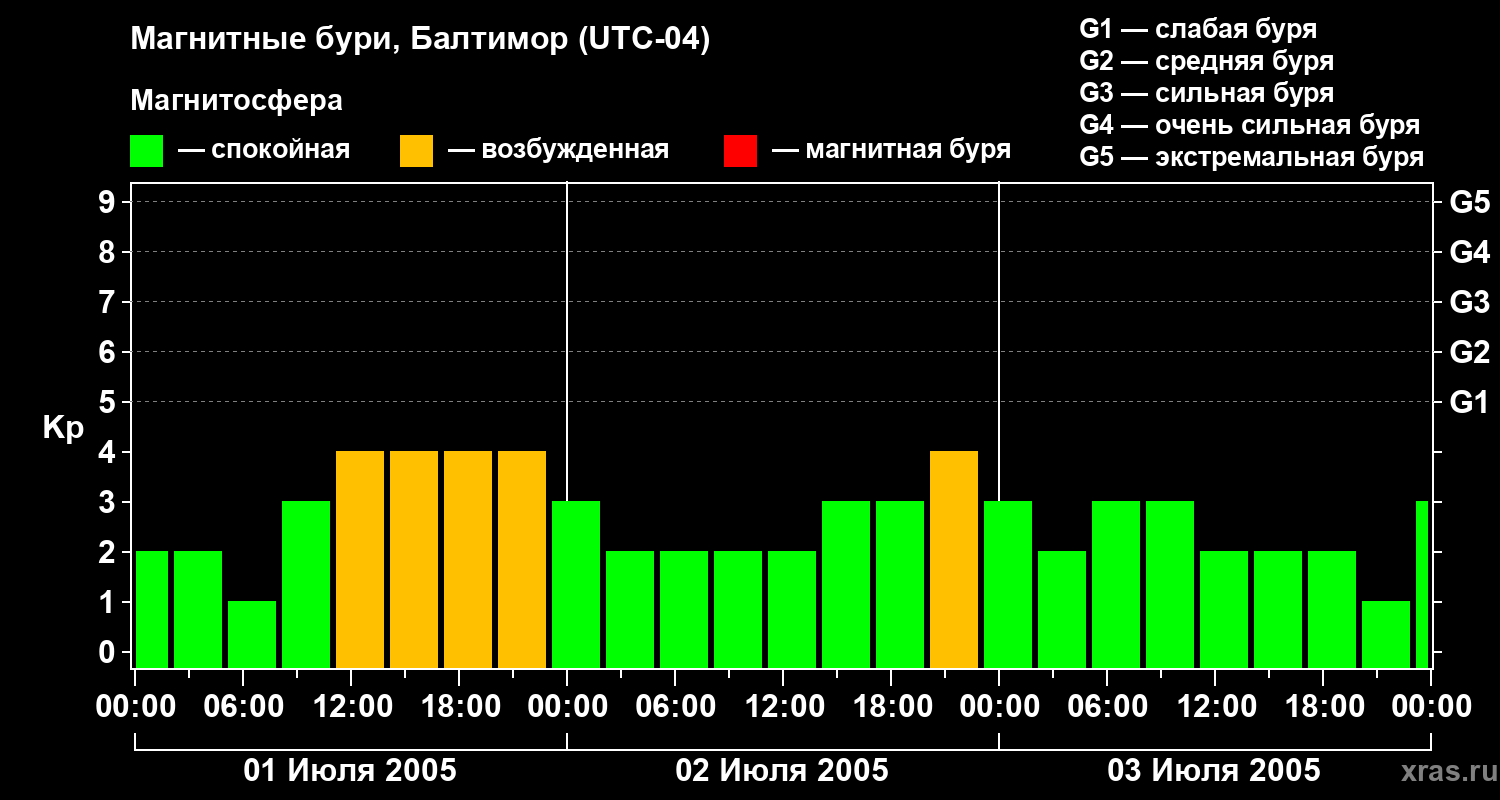Click the G1 label on the right axis
Screen dimensions: 1500x800
[x=1469, y=403]
